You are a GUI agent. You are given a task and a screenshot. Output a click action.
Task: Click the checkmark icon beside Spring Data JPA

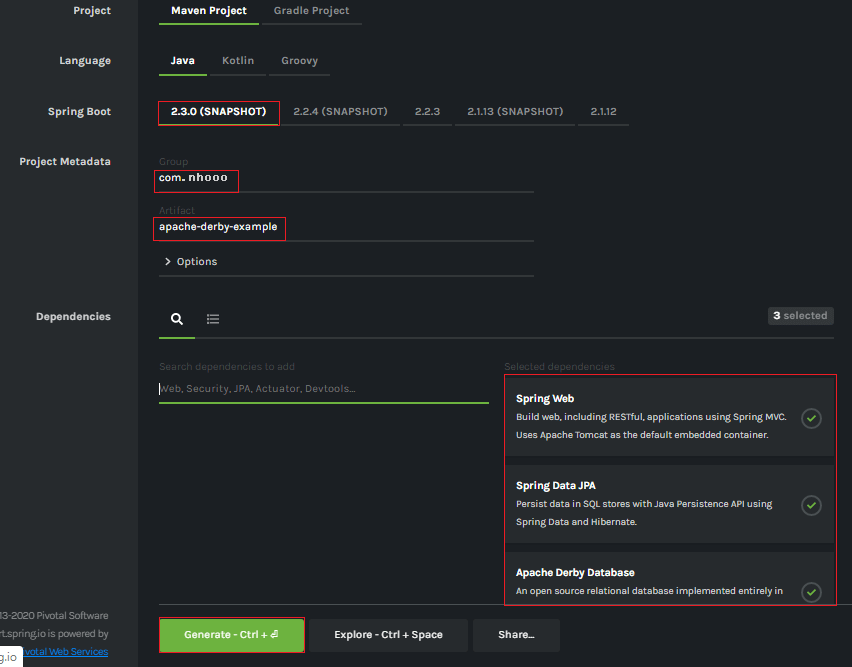coord(811,505)
